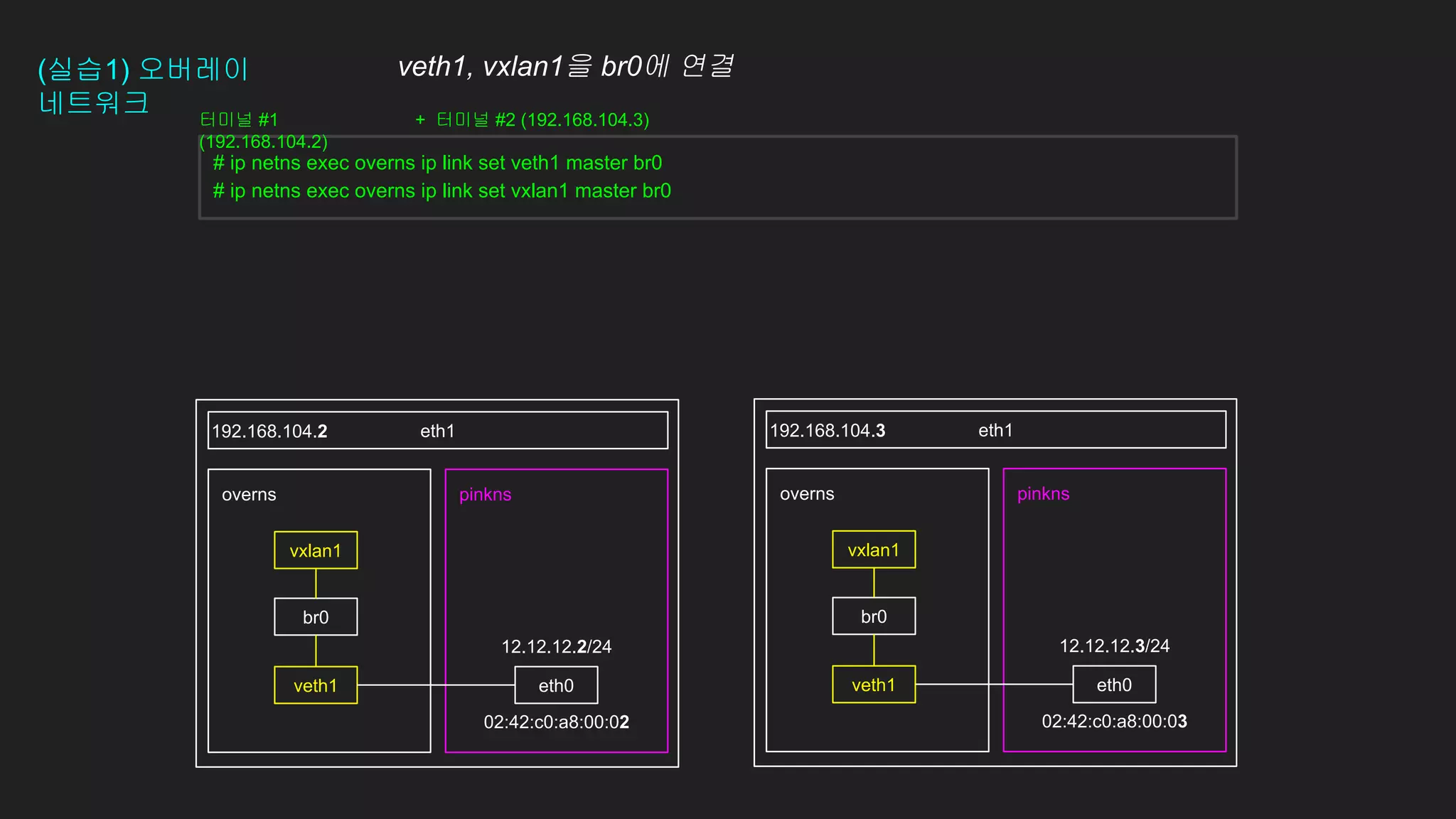
Task: Click eth1 label in the 192.168.104.2 host
Action: point(437,431)
